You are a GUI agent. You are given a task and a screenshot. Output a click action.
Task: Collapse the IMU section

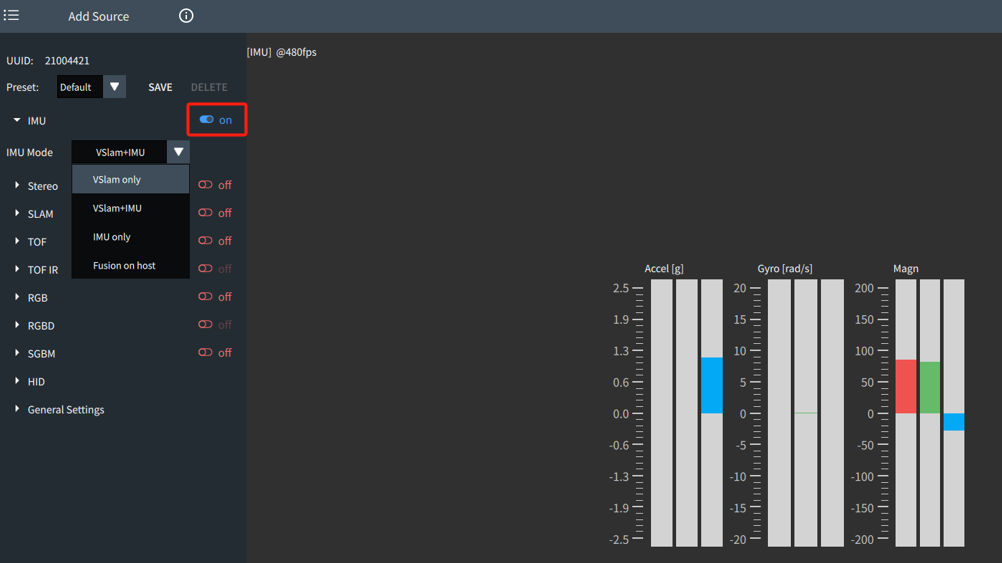coord(17,120)
